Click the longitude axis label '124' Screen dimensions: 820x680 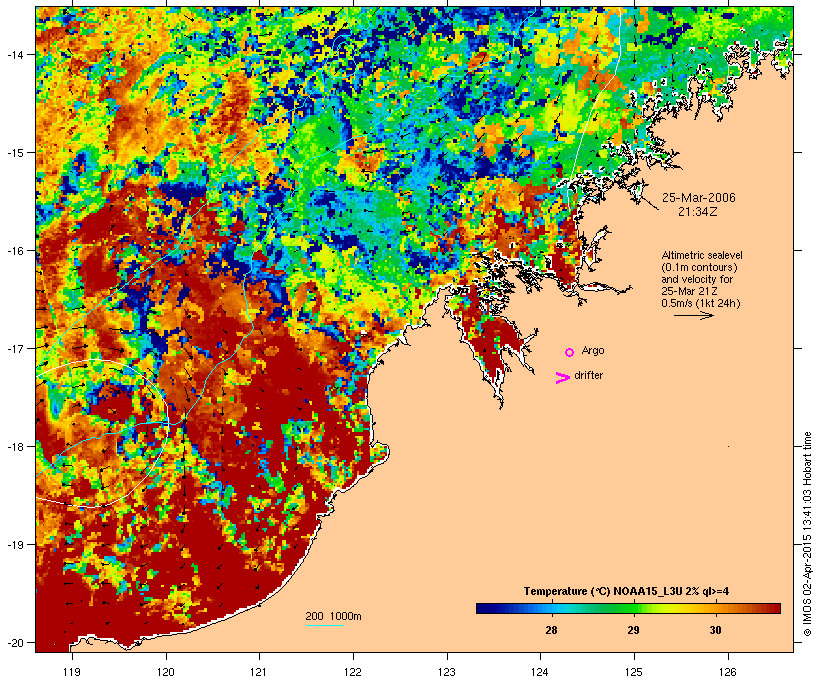tap(540, 672)
